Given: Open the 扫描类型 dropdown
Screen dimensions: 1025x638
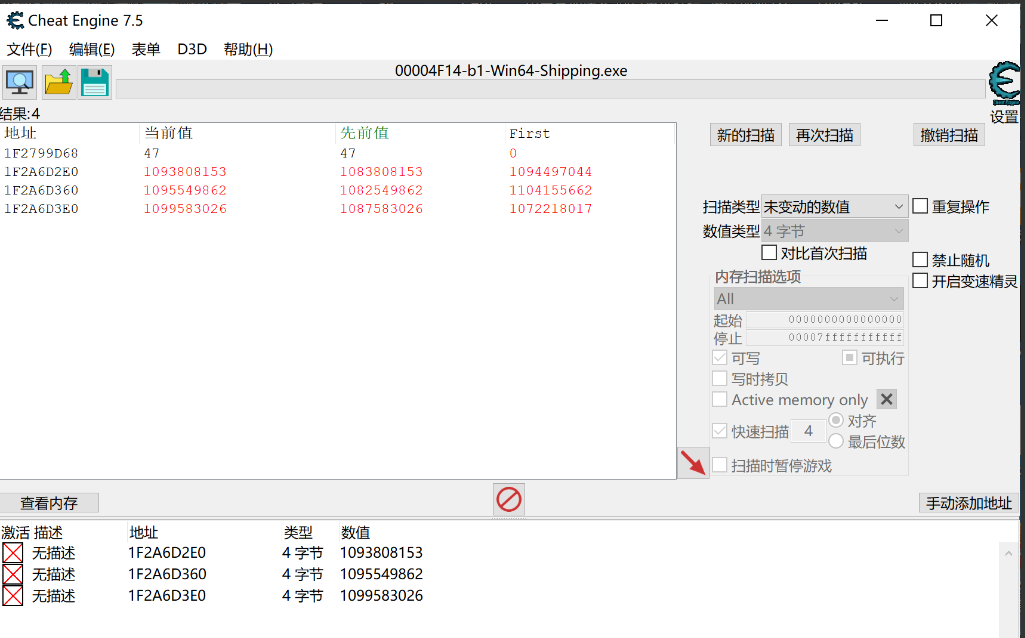Looking at the screenshot, I should (x=834, y=206).
